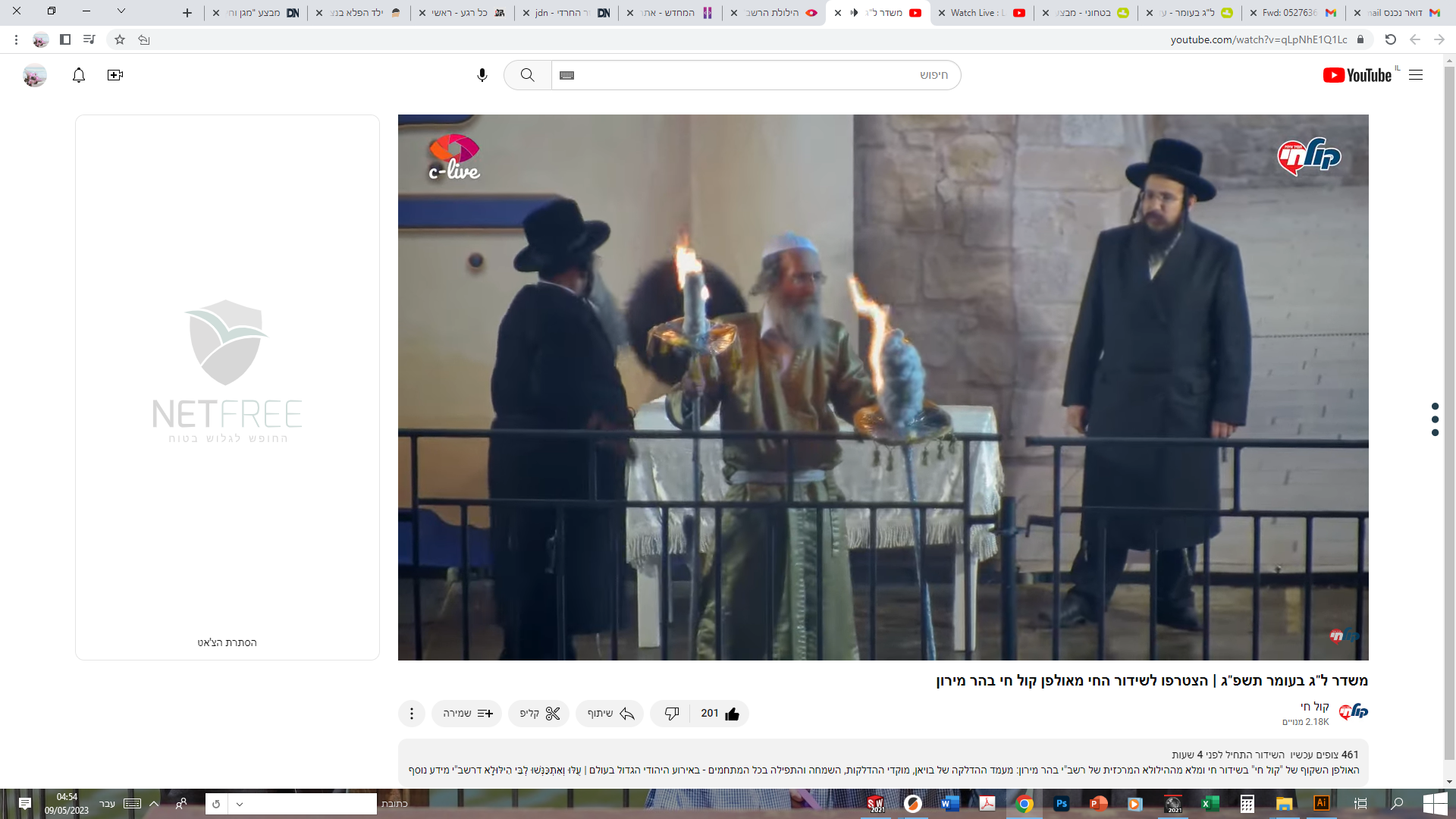Click the Save (שמירה) button
Image resolution: width=1456 pixels, height=819 pixels.
click(x=467, y=714)
